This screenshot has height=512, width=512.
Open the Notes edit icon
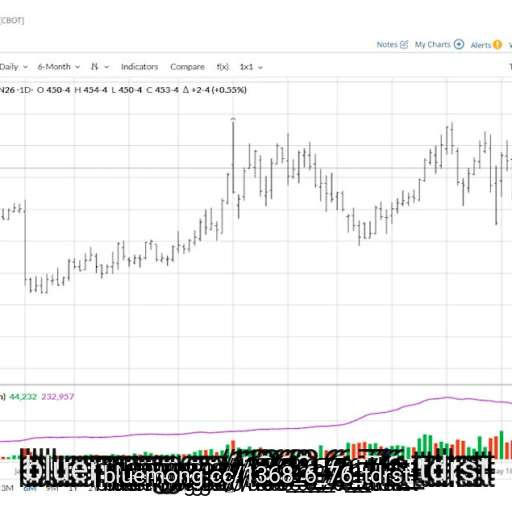404,44
